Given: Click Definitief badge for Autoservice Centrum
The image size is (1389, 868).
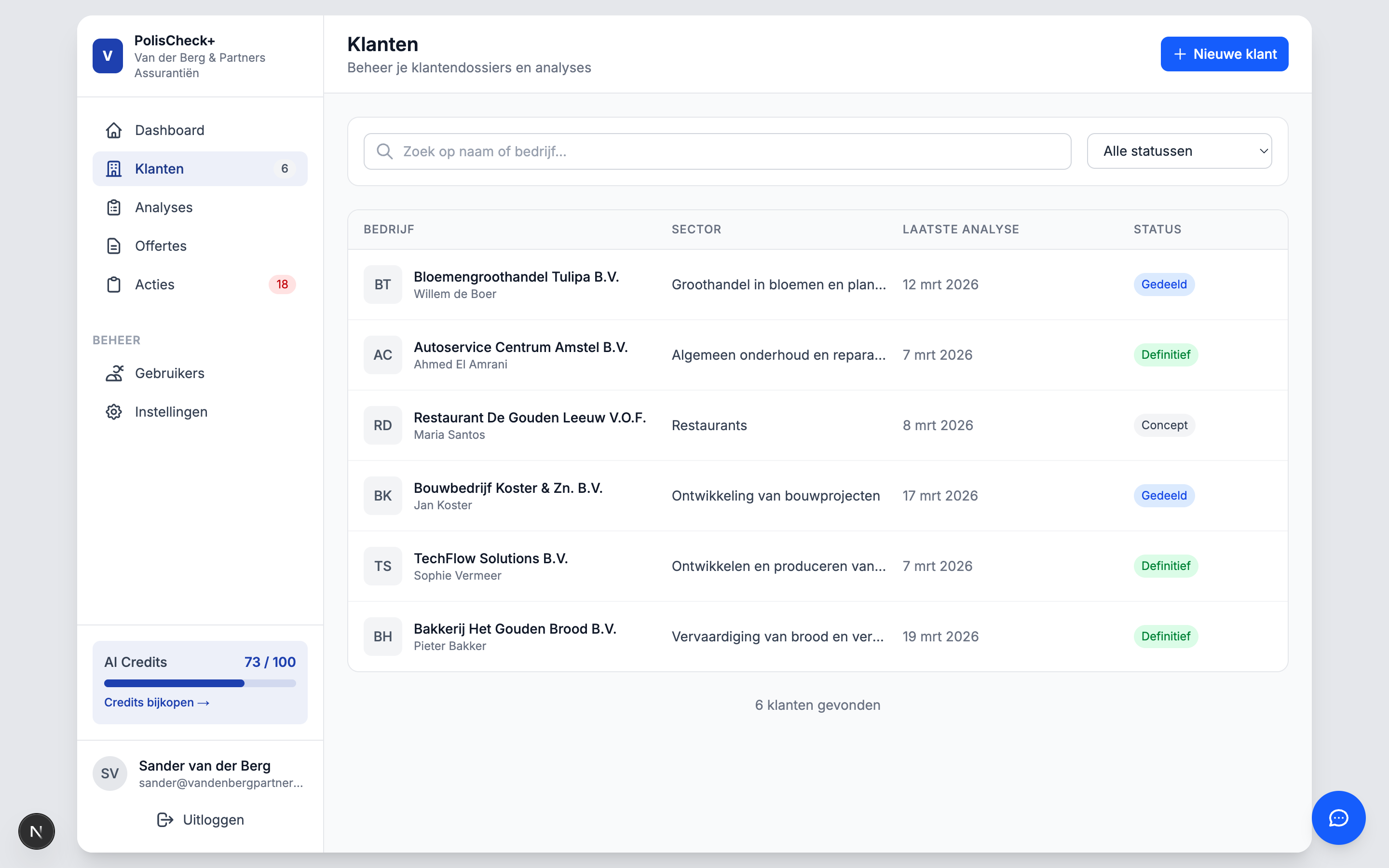Looking at the screenshot, I should (x=1165, y=355).
